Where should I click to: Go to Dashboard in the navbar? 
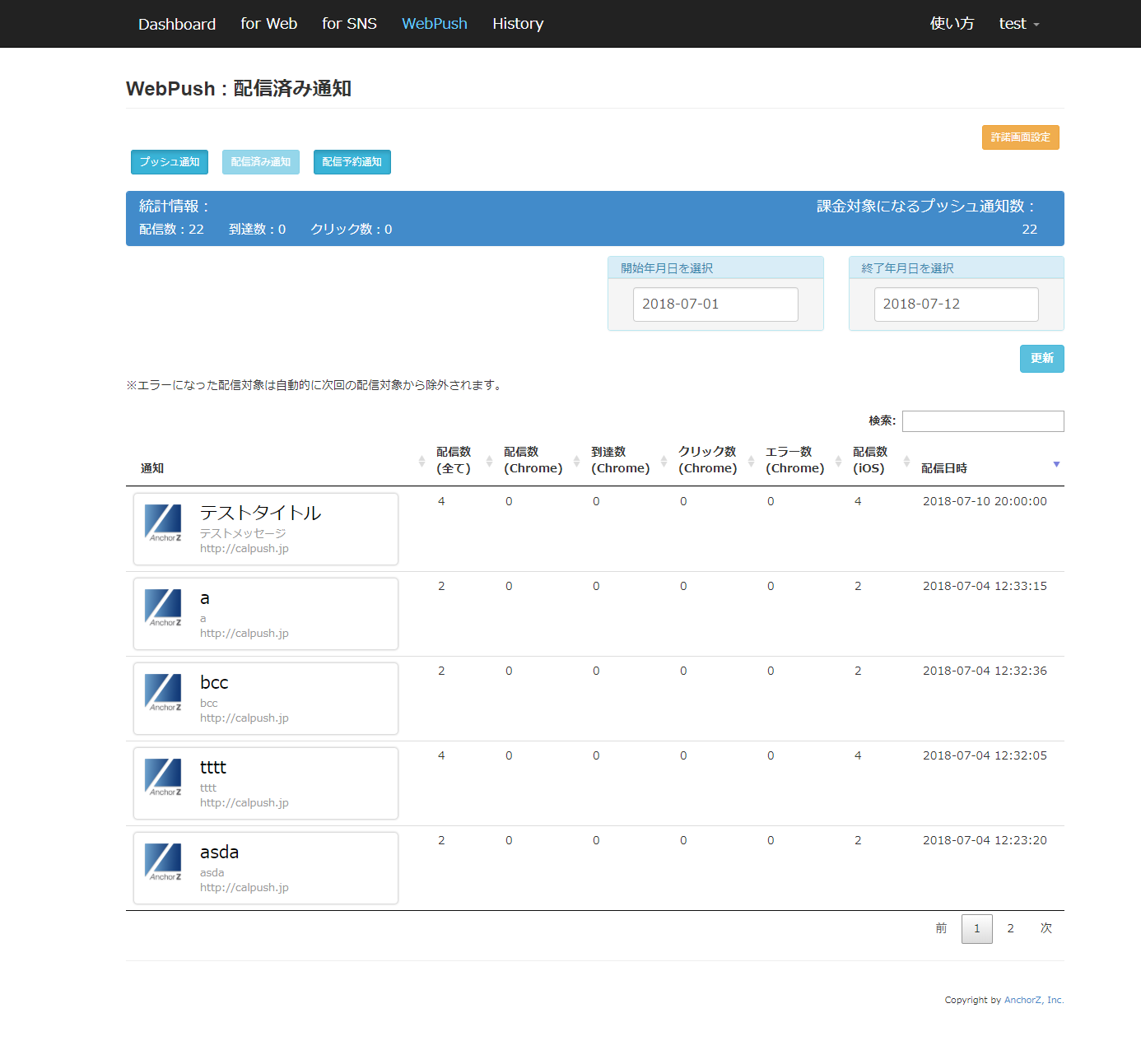[177, 24]
